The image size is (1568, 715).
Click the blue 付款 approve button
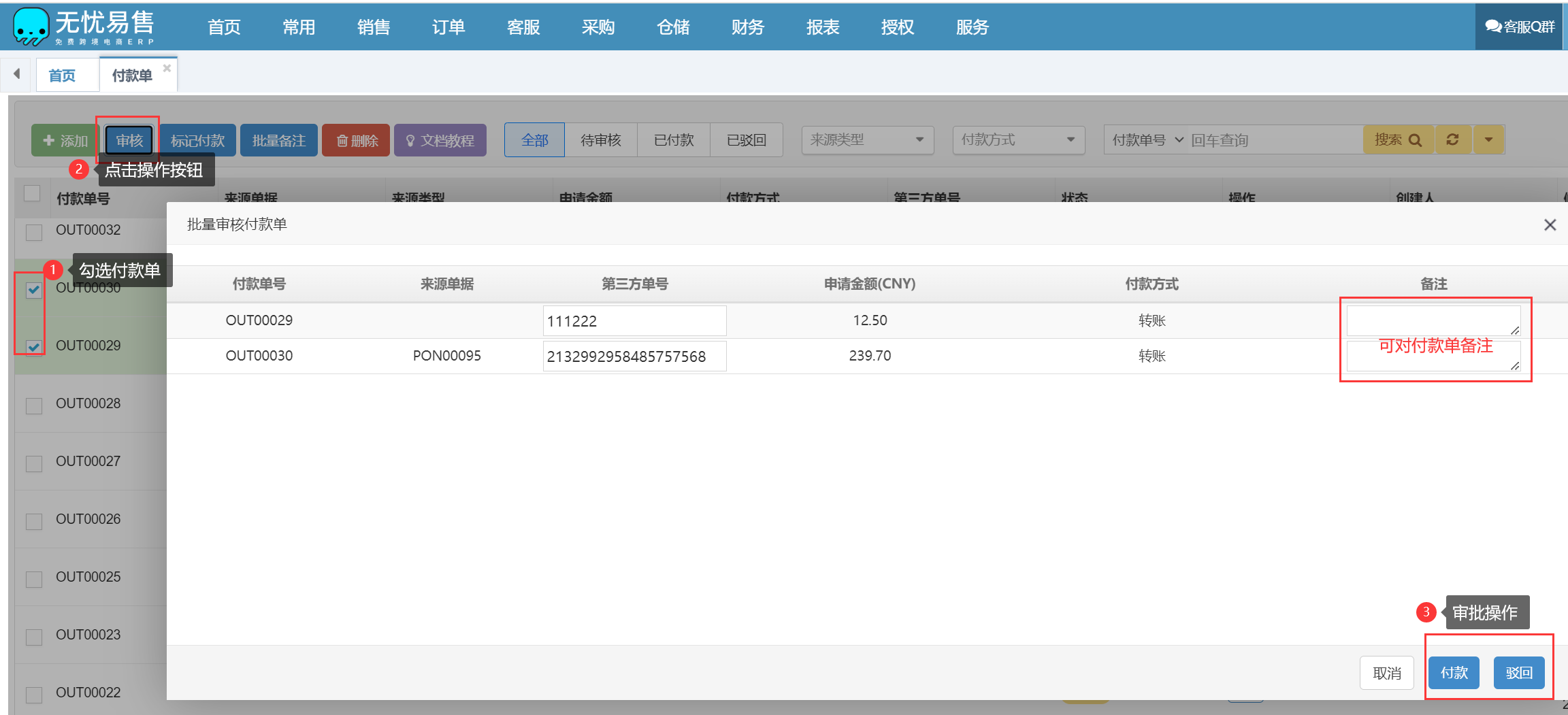1454,673
